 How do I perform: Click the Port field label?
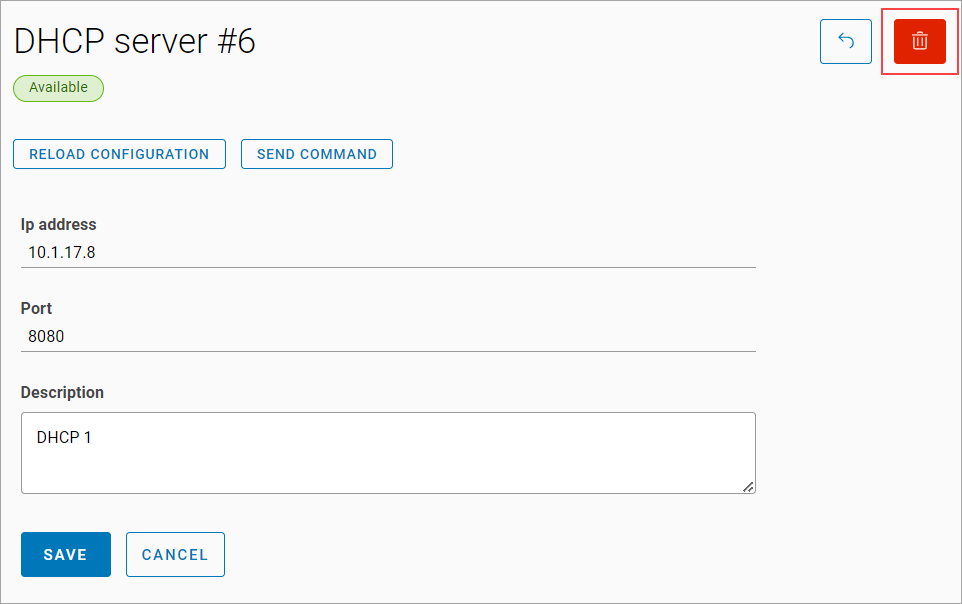(37, 309)
